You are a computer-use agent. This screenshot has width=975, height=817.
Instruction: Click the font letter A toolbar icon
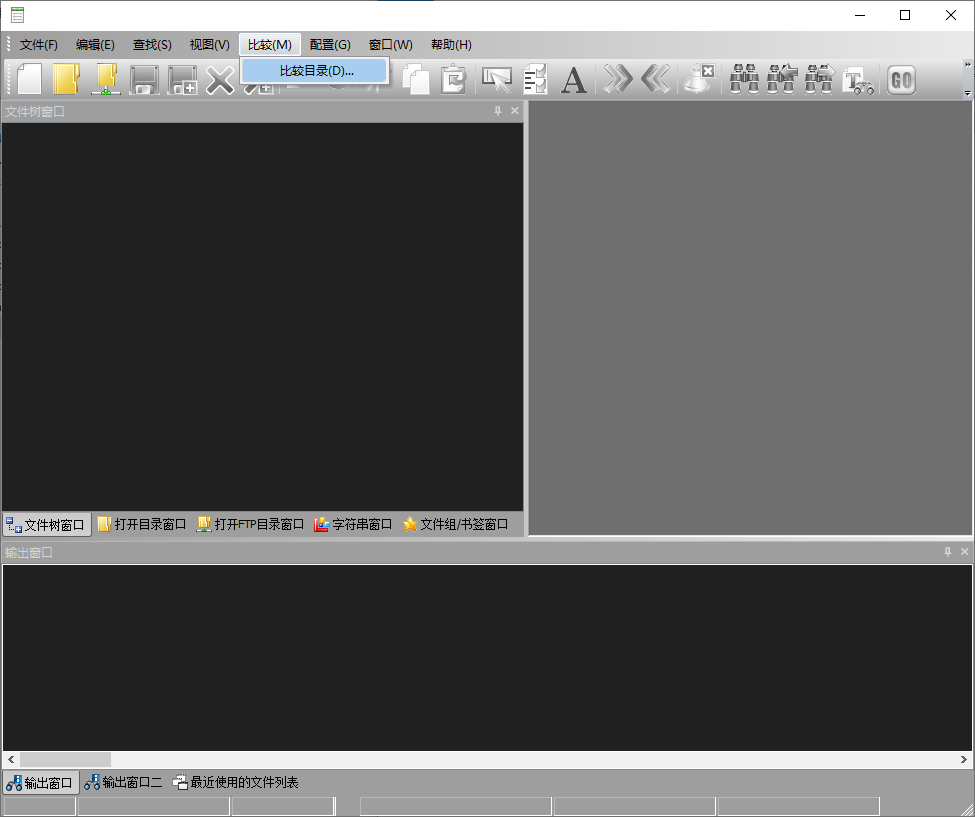[x=573, y=79]
